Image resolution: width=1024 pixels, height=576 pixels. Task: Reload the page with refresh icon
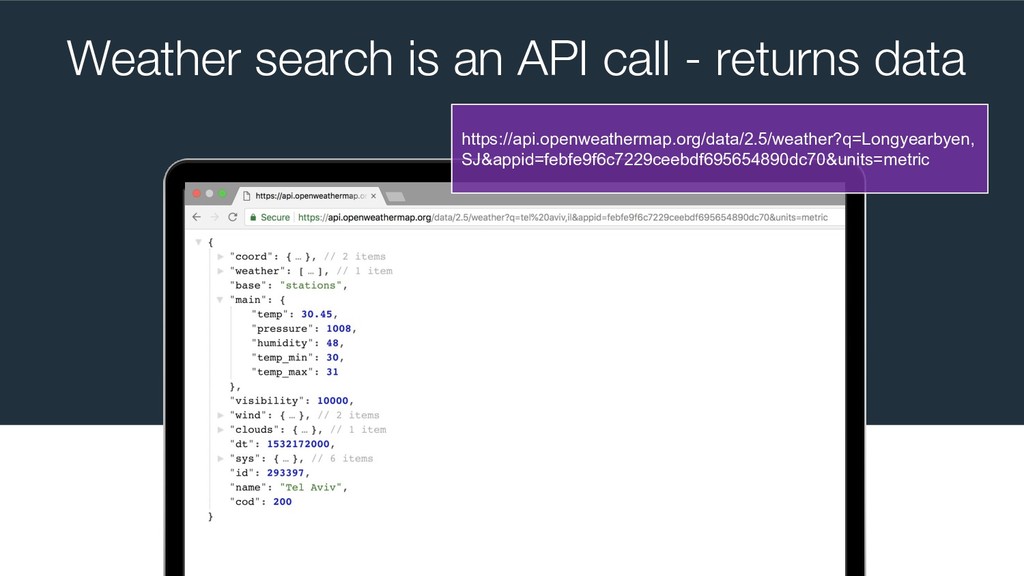pos(232,217)
